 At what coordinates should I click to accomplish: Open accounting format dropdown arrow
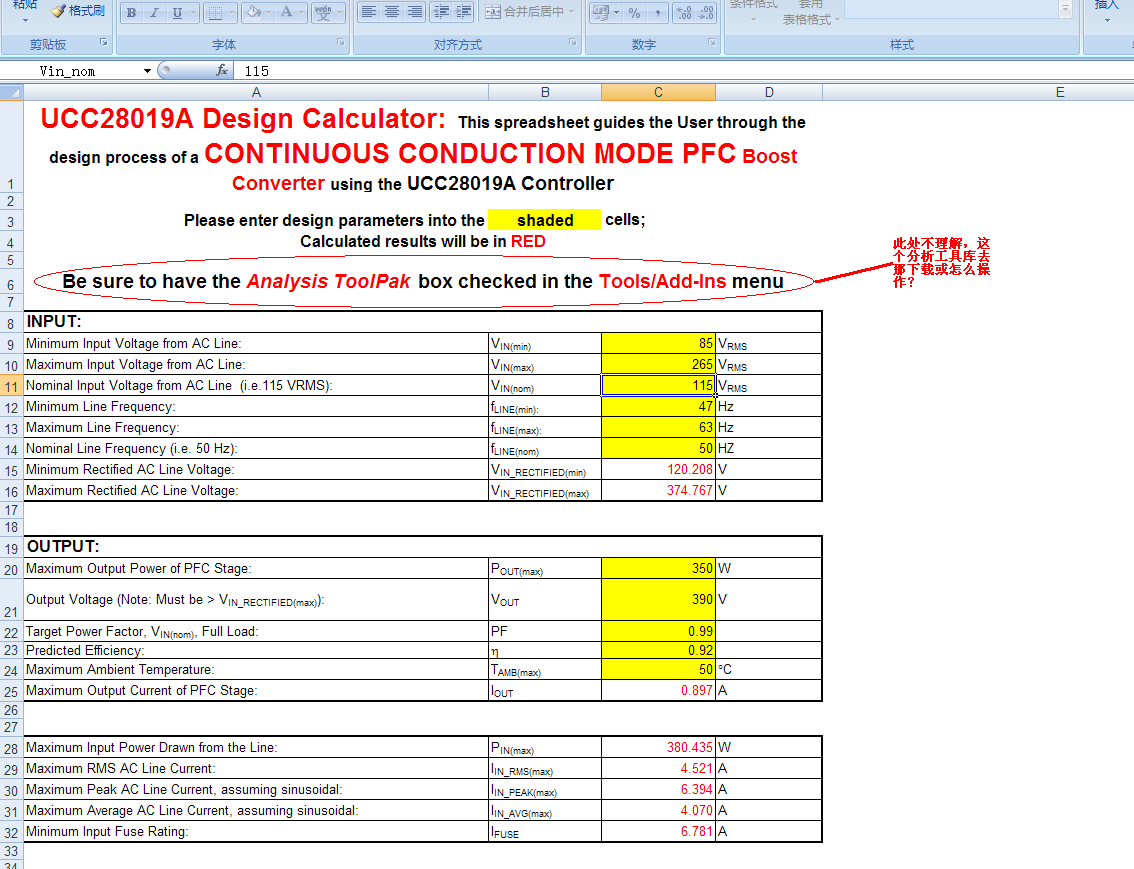(616, 12)
